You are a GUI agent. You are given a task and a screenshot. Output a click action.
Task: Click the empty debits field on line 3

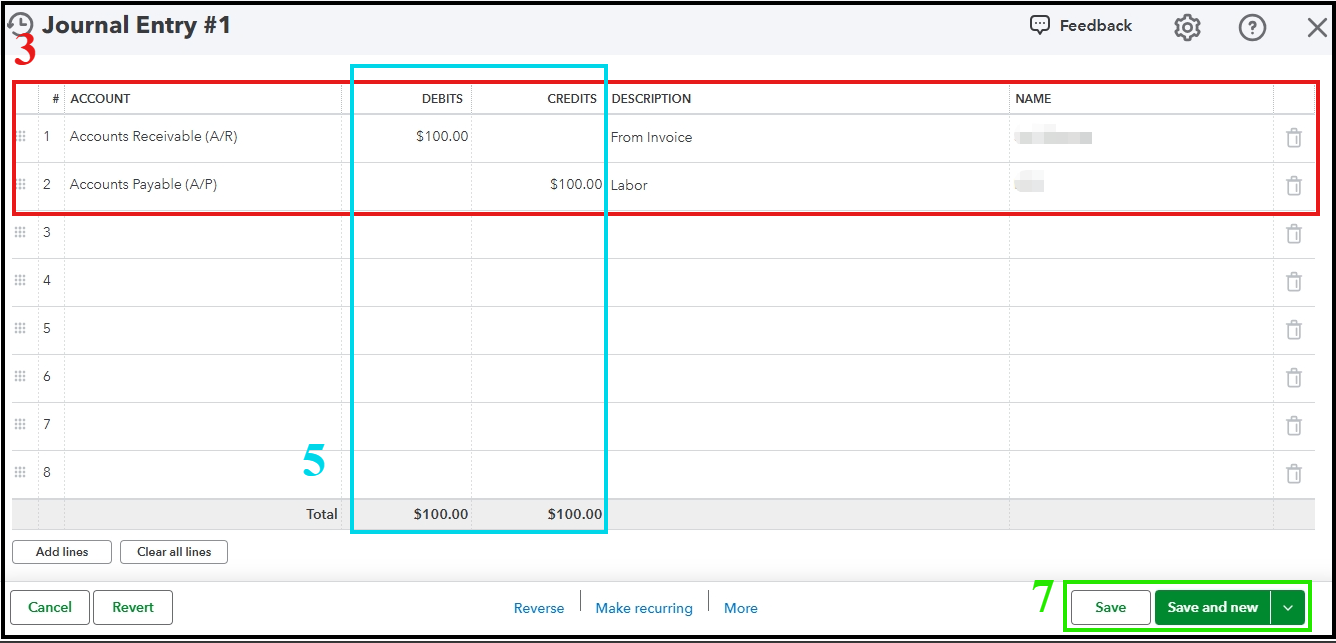408,233
